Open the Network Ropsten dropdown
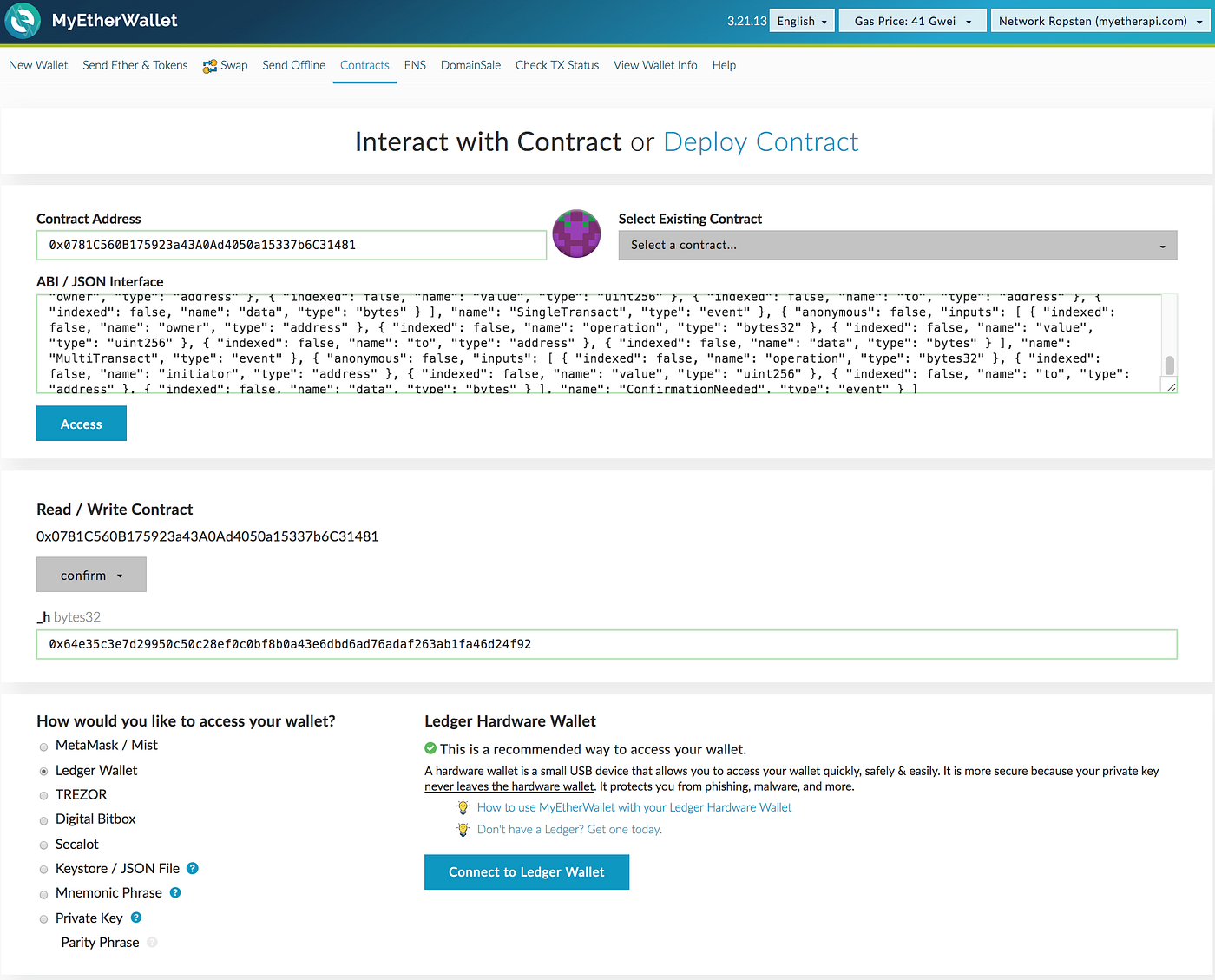1215x980 pixels. [1100, 21]
